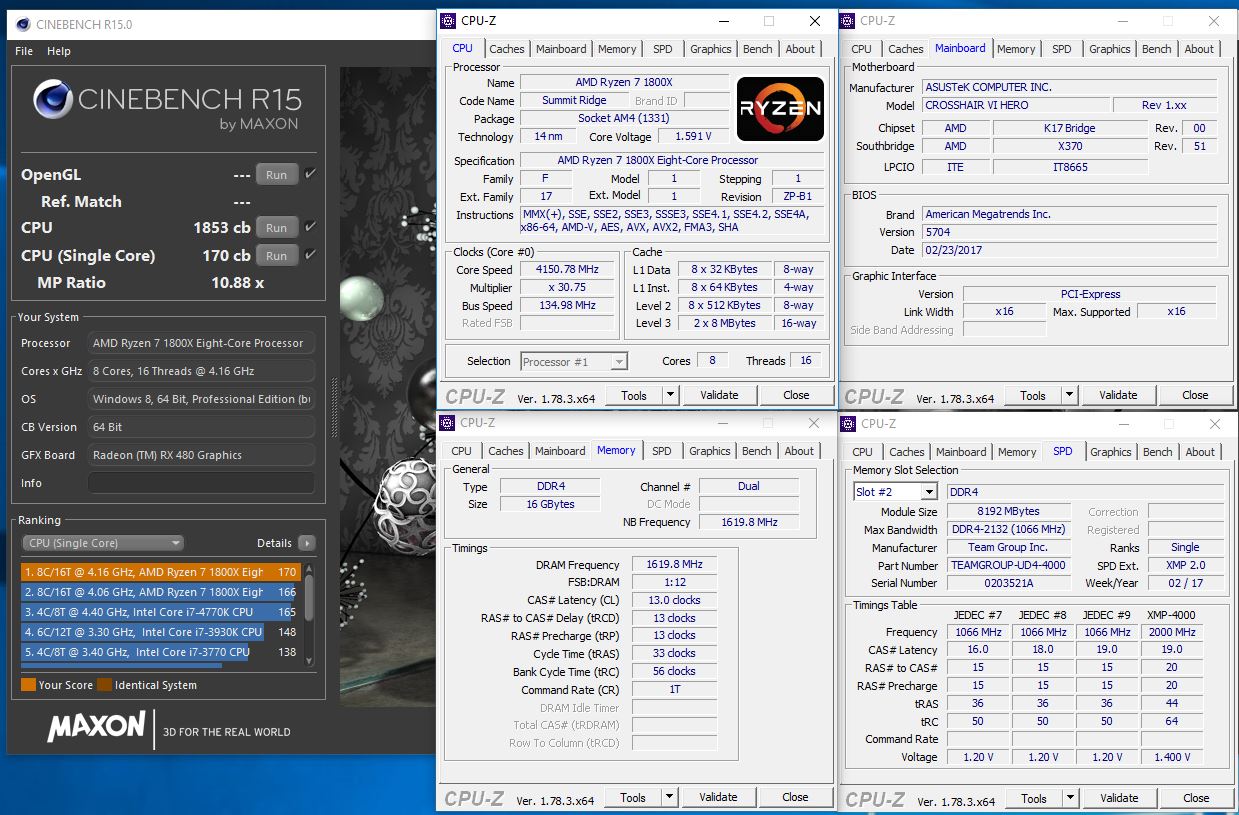Image resolution: width=1239 pixels, height=815 pixels.
Task: Open the Slot #2 memory slot dropdown
Action: pos(895,492)
